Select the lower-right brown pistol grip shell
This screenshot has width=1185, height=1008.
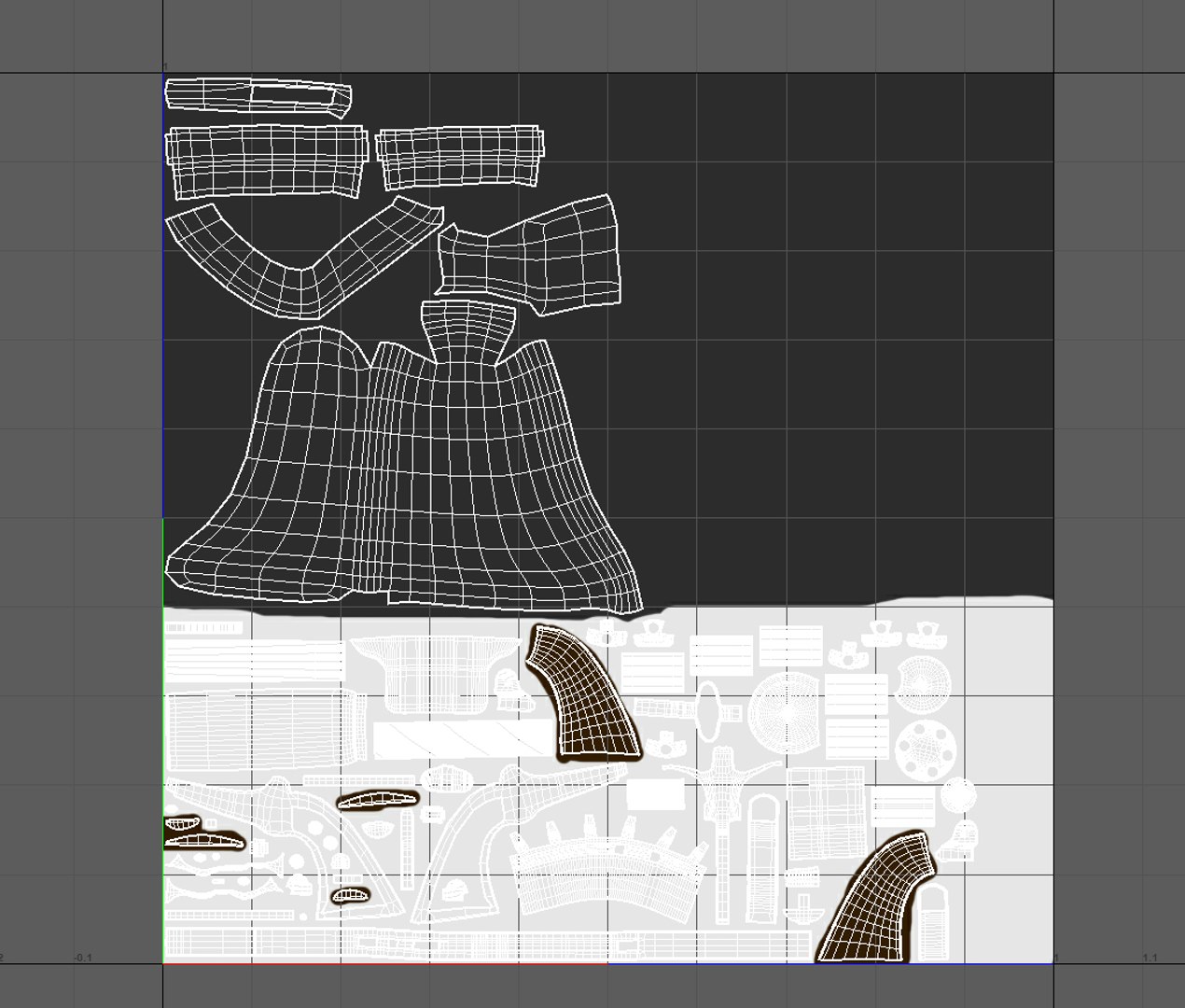tap(877, 898)
